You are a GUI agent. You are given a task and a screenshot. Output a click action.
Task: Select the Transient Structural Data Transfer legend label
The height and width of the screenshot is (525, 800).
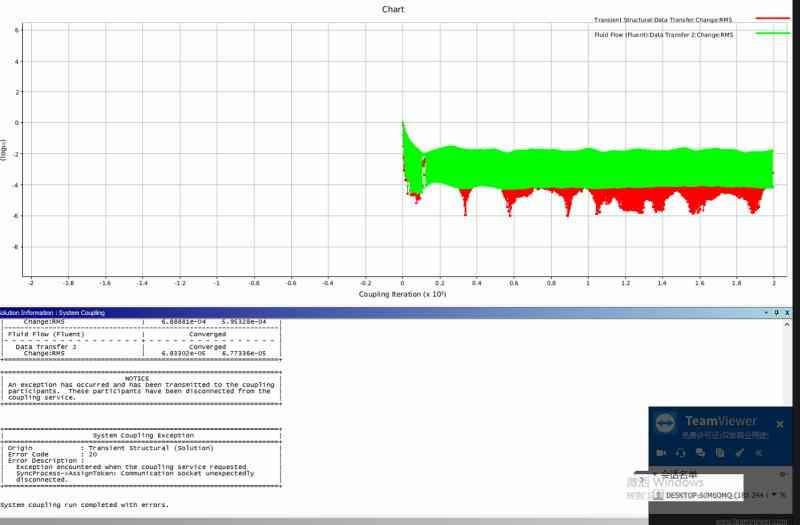pos(663,19)
